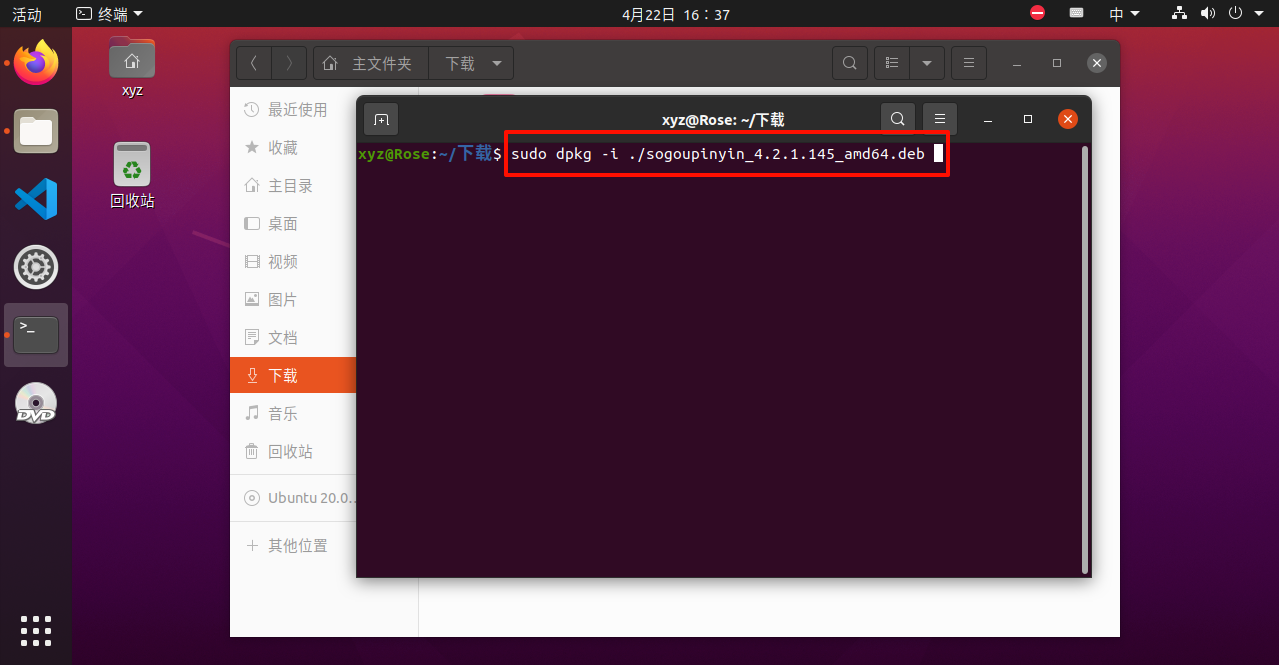The height and width of the screenshot is (665, 1279).
Task: Minimize the Files window
Action: click(1016, 63)
